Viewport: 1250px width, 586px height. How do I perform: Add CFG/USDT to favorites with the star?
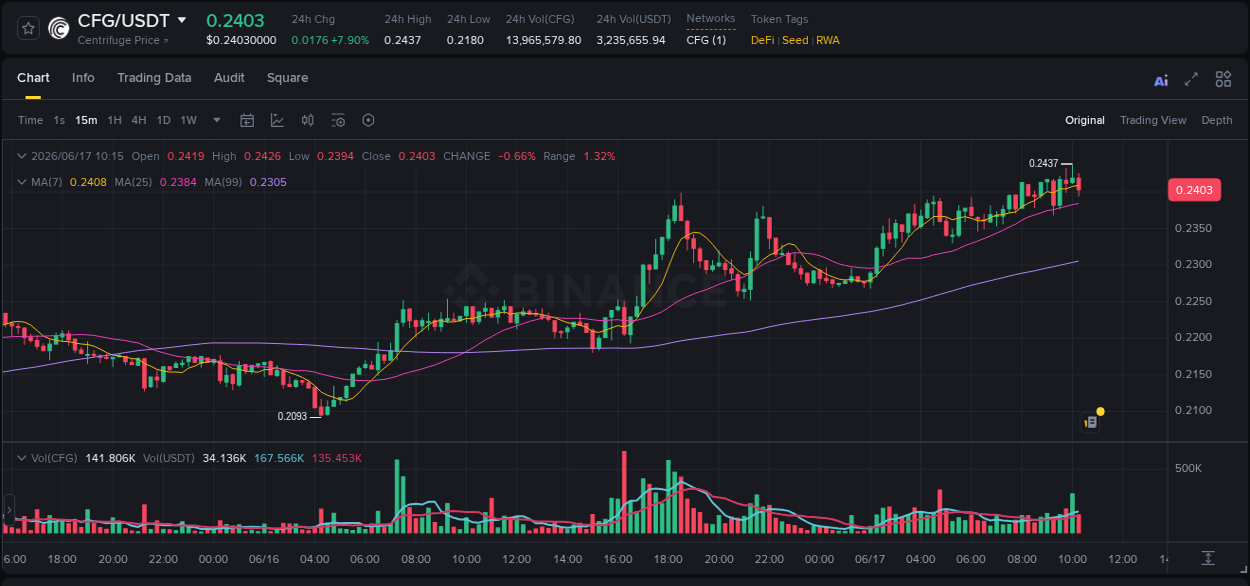[29, 29]
